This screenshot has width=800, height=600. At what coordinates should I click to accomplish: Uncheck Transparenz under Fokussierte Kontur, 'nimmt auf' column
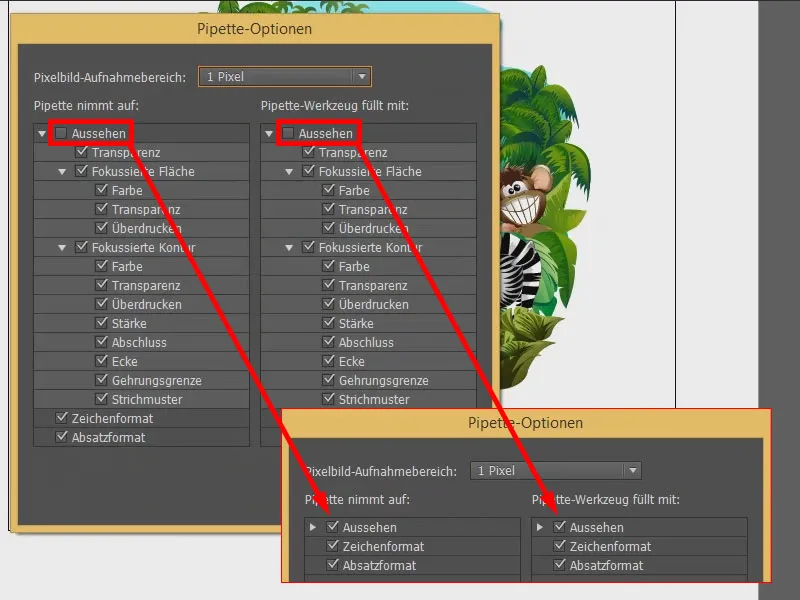102,285
